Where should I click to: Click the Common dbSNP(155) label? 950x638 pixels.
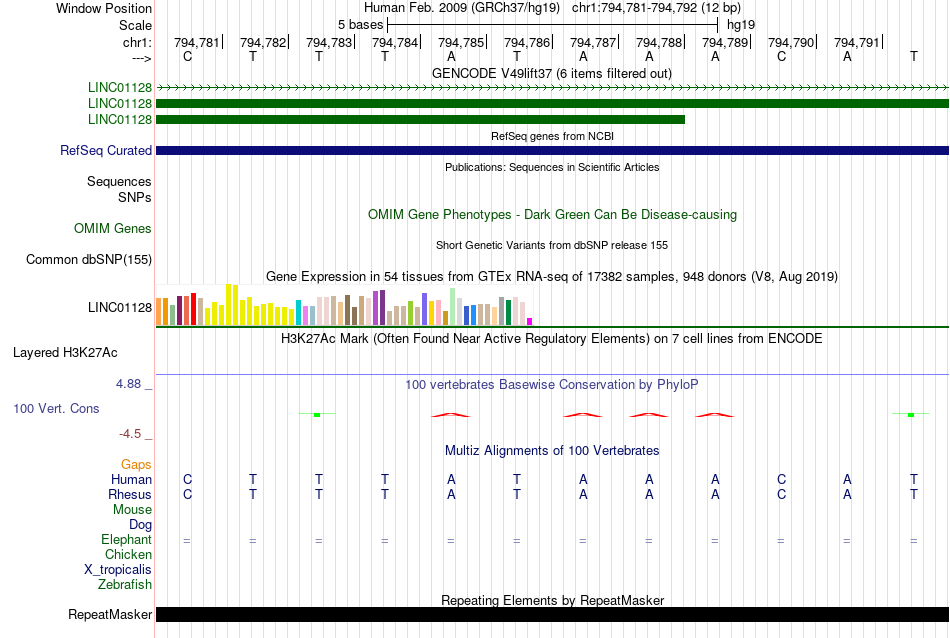pos(88,259)
